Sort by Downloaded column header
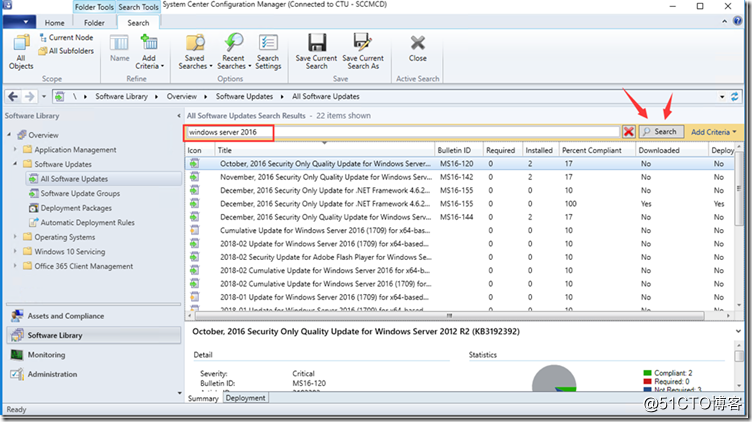This screenshot has width=752, height=422. (672, 150)
